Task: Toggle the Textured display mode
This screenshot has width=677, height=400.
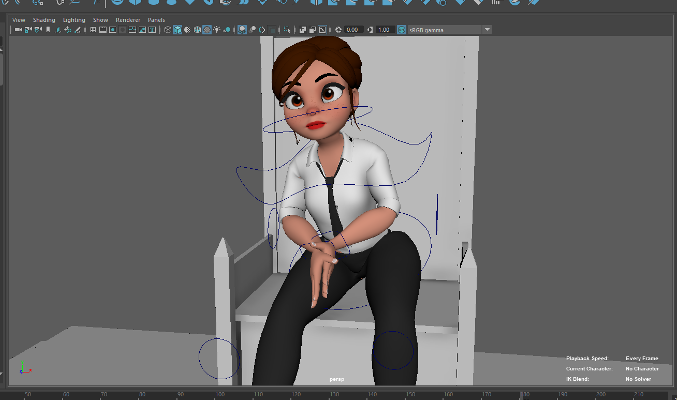Action: (x=206, y=30)
